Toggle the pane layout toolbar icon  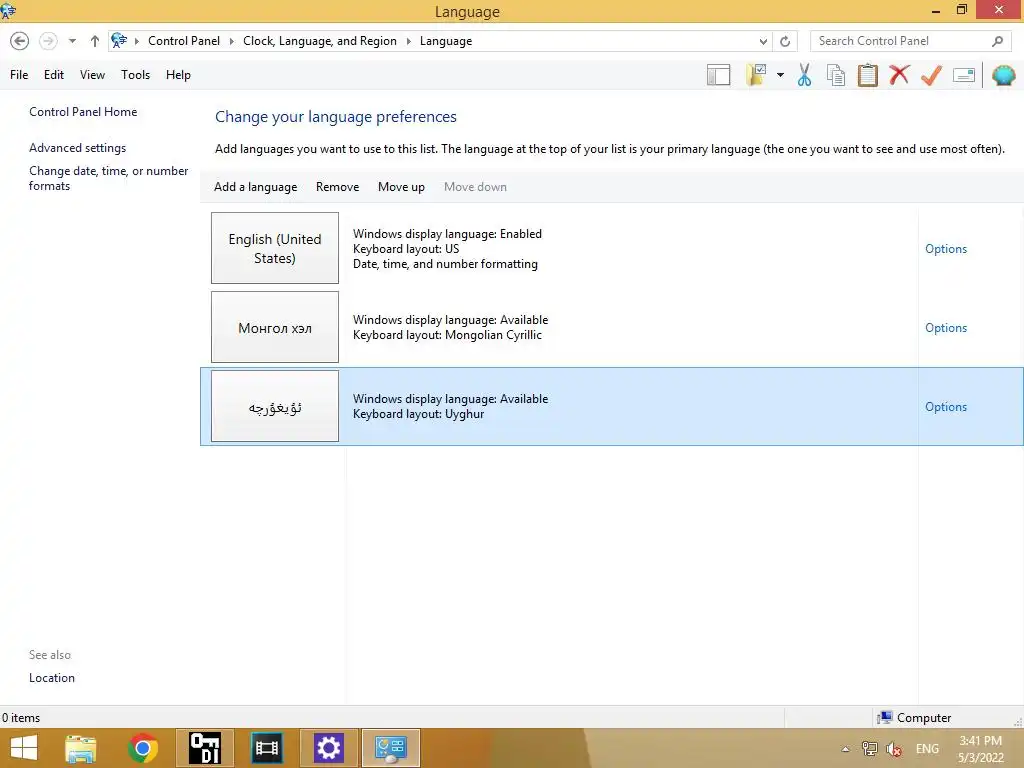click(718, 75)
